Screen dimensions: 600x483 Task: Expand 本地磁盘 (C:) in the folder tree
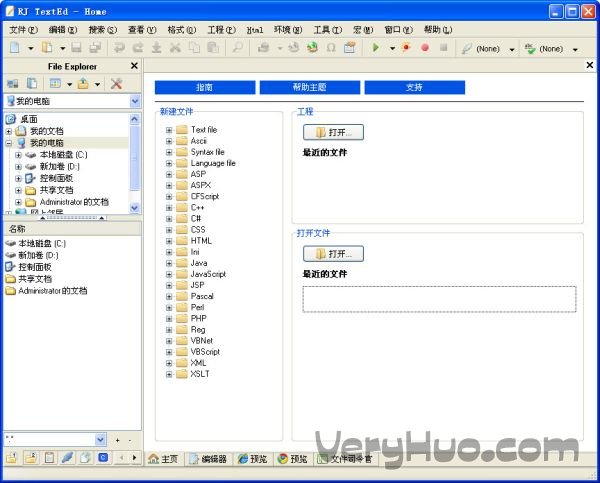click(x=19, y=155)
